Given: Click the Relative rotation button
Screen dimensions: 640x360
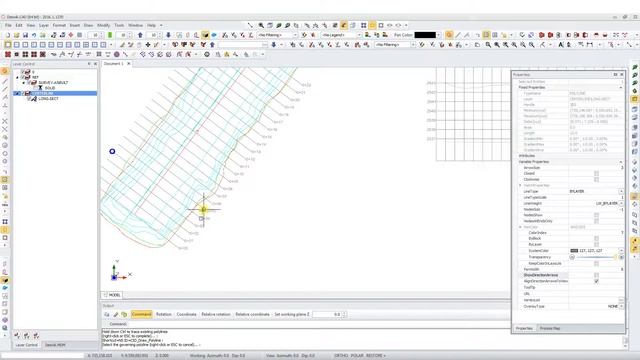Looking at the screenshot, I should [216, 314].
